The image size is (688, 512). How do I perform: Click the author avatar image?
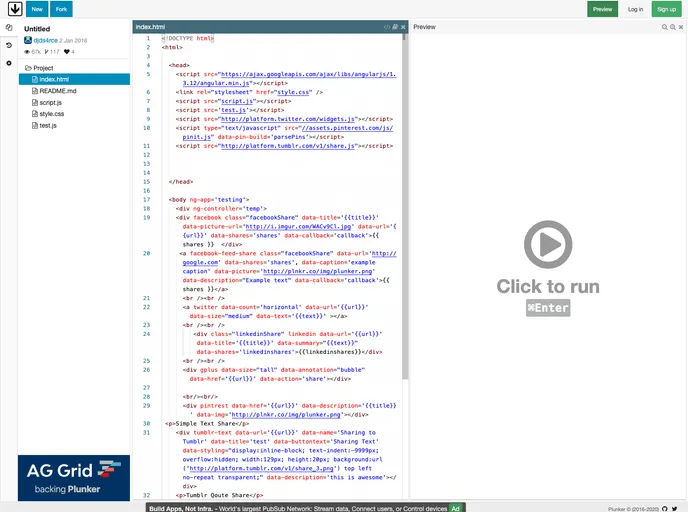(x=28, y=40)
